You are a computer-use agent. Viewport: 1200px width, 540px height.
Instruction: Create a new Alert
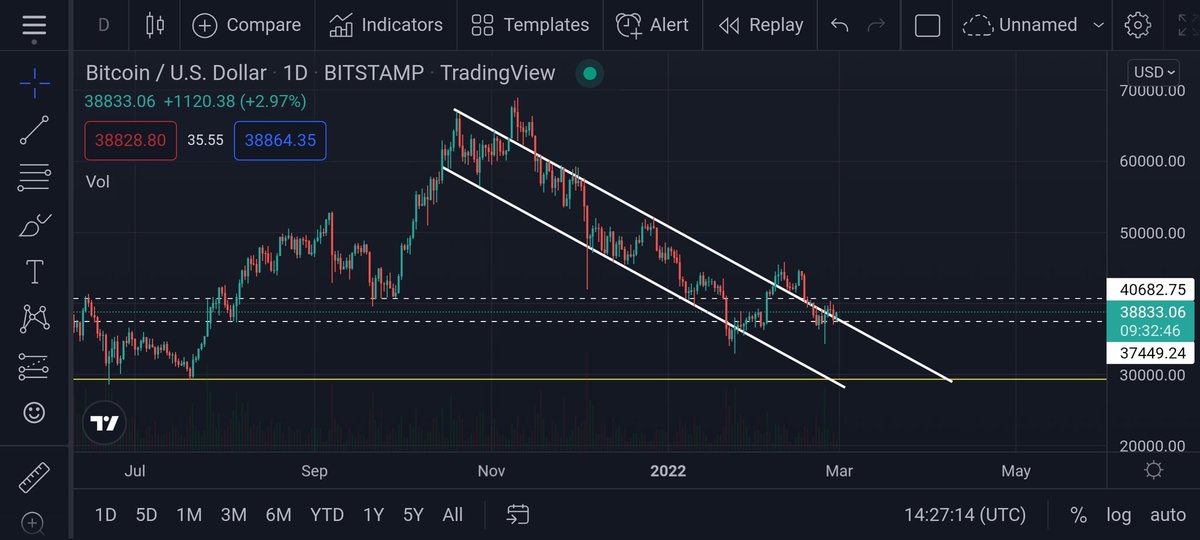(652, 25)
